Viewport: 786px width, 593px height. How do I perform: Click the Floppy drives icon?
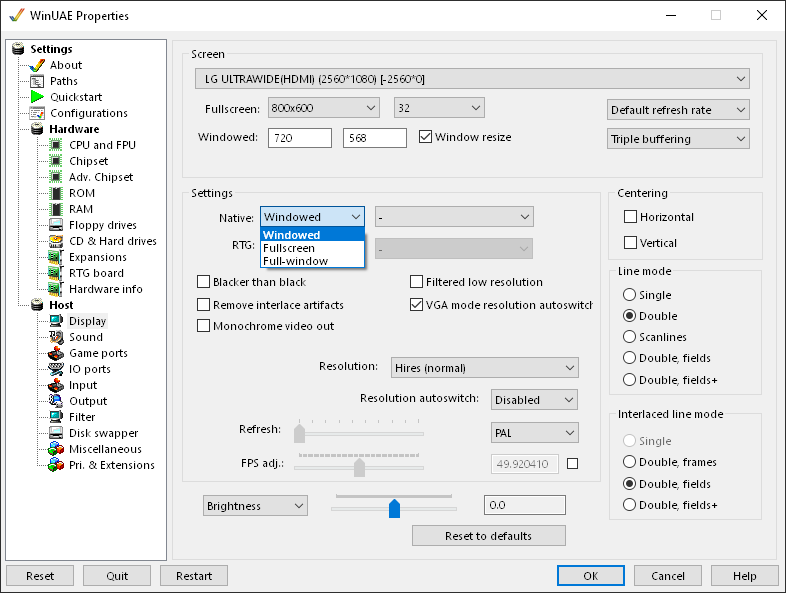click(x=56, y=225)
